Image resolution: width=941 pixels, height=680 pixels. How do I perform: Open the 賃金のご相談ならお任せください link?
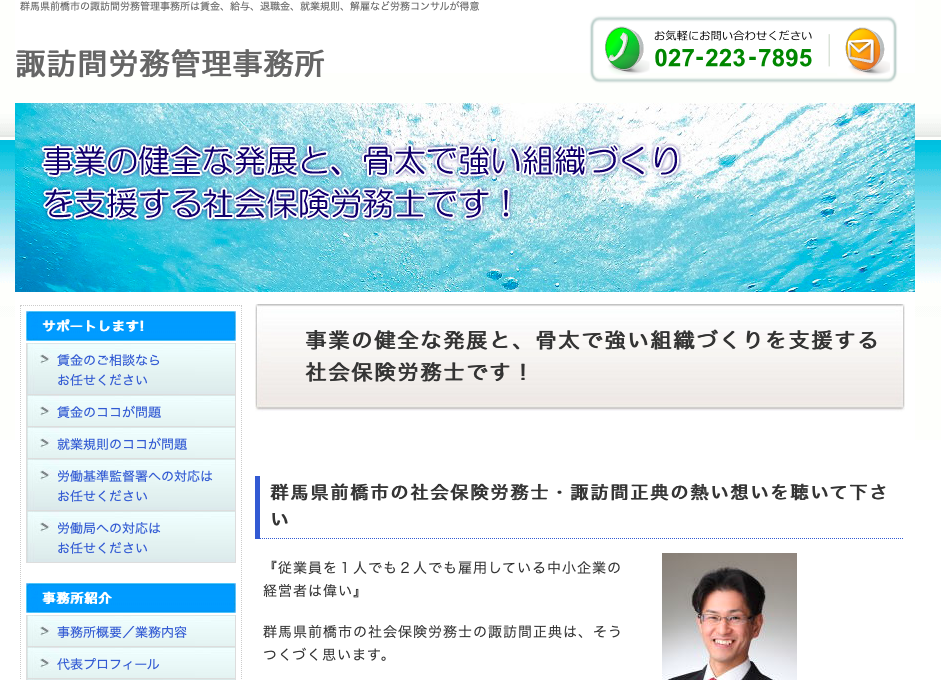click(x=108, y=369)
